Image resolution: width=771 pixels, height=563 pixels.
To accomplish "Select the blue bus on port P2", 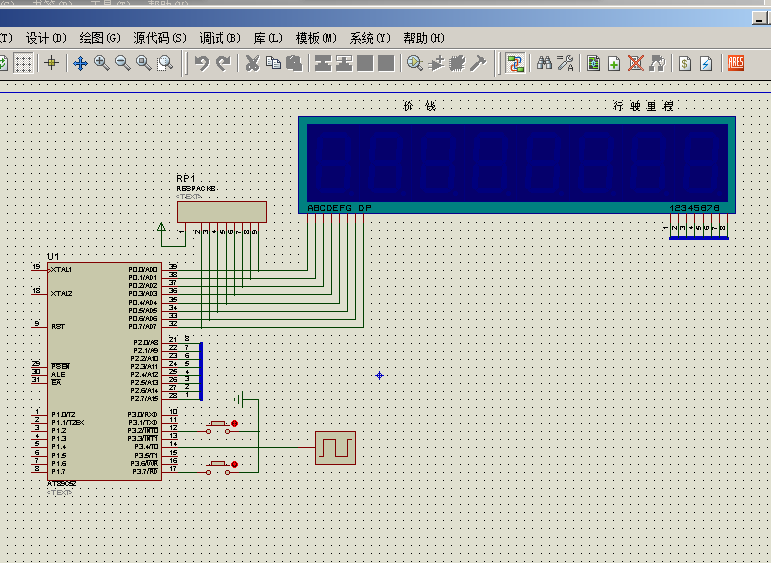I will (x=201, y=372).
